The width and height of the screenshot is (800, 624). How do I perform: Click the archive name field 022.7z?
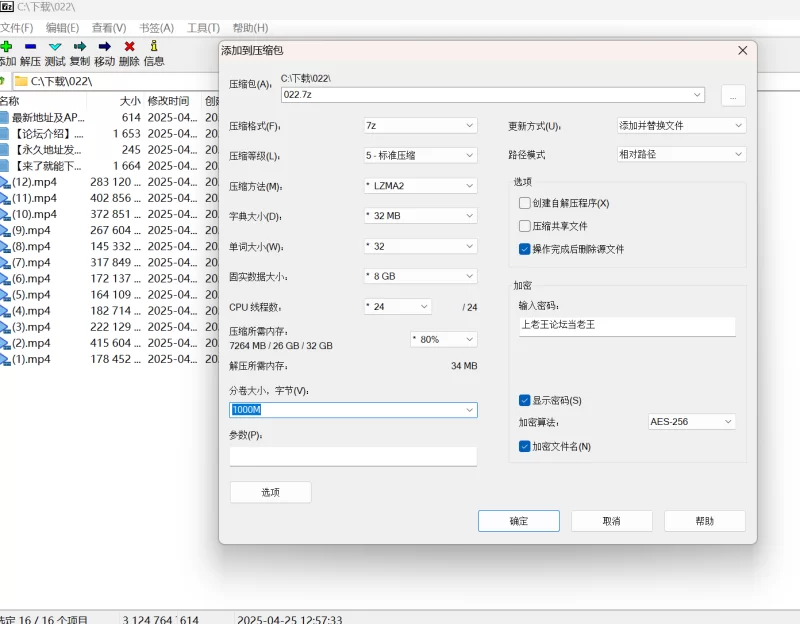coord(492,94)
